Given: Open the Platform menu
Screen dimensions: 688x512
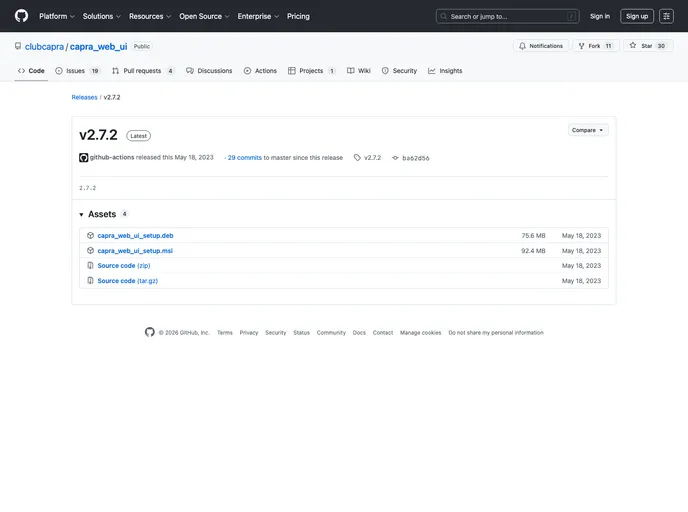Looking at the screenshot, I should coord(57,16).
